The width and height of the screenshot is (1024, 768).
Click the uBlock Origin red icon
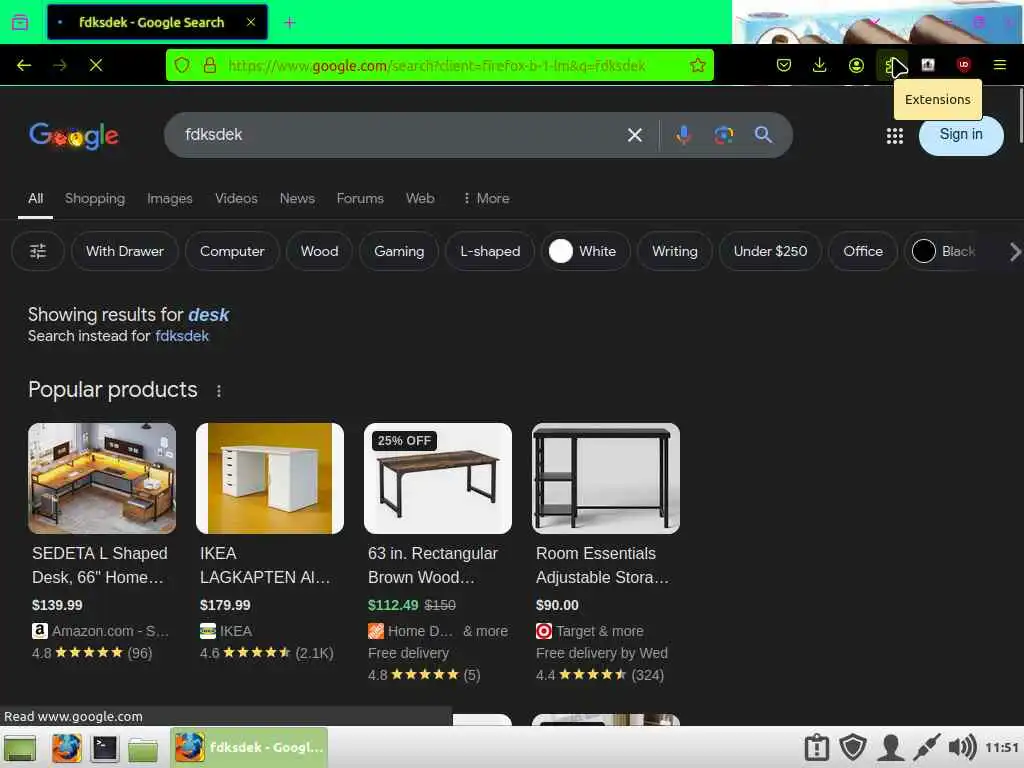963,65
